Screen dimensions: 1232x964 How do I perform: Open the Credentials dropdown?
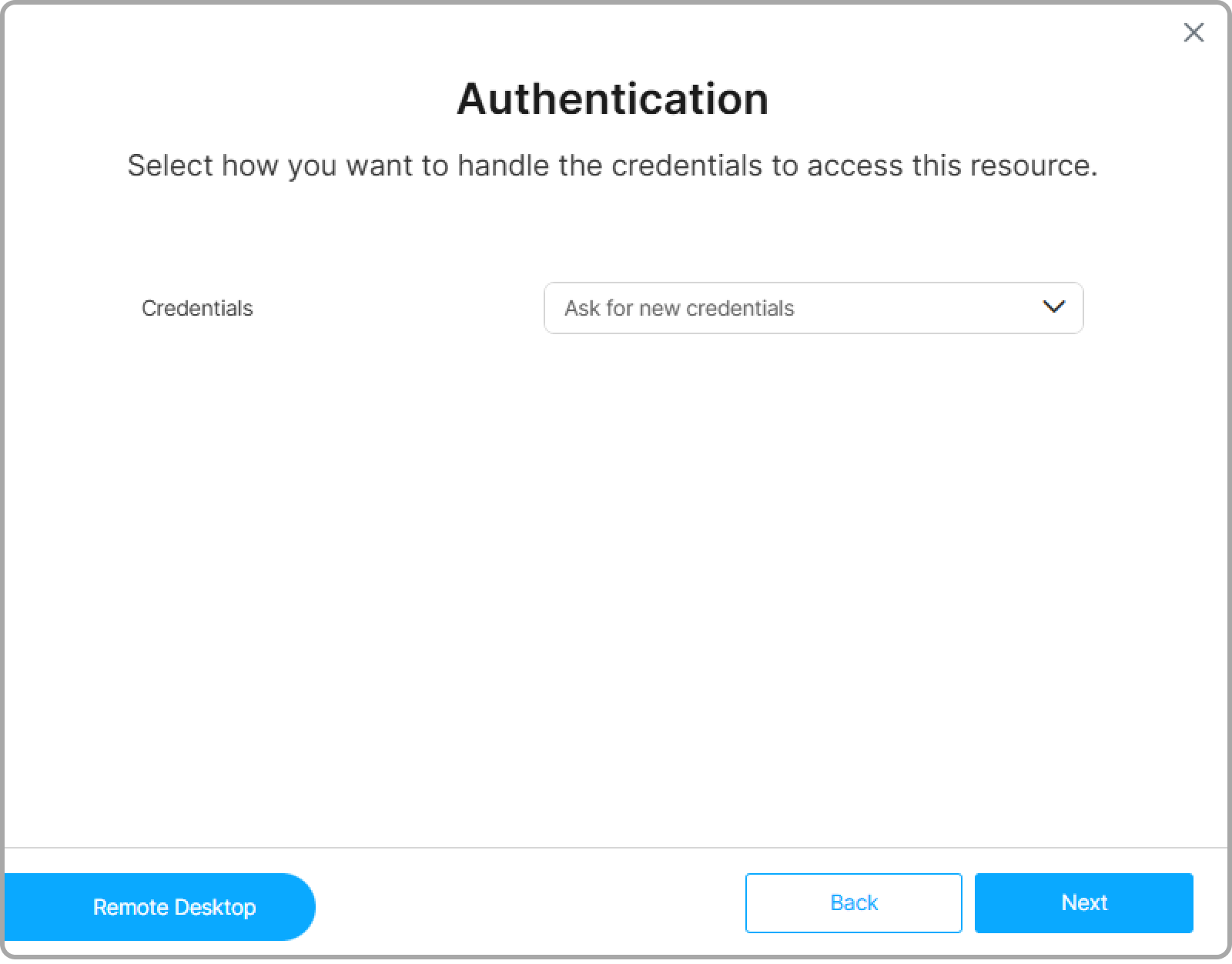tap(812, 308)
